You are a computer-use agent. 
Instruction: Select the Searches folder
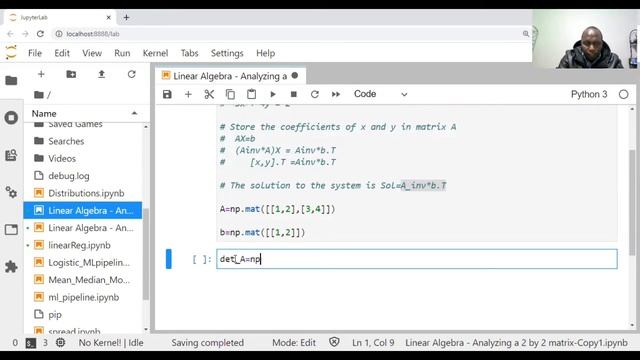(83, 141)
